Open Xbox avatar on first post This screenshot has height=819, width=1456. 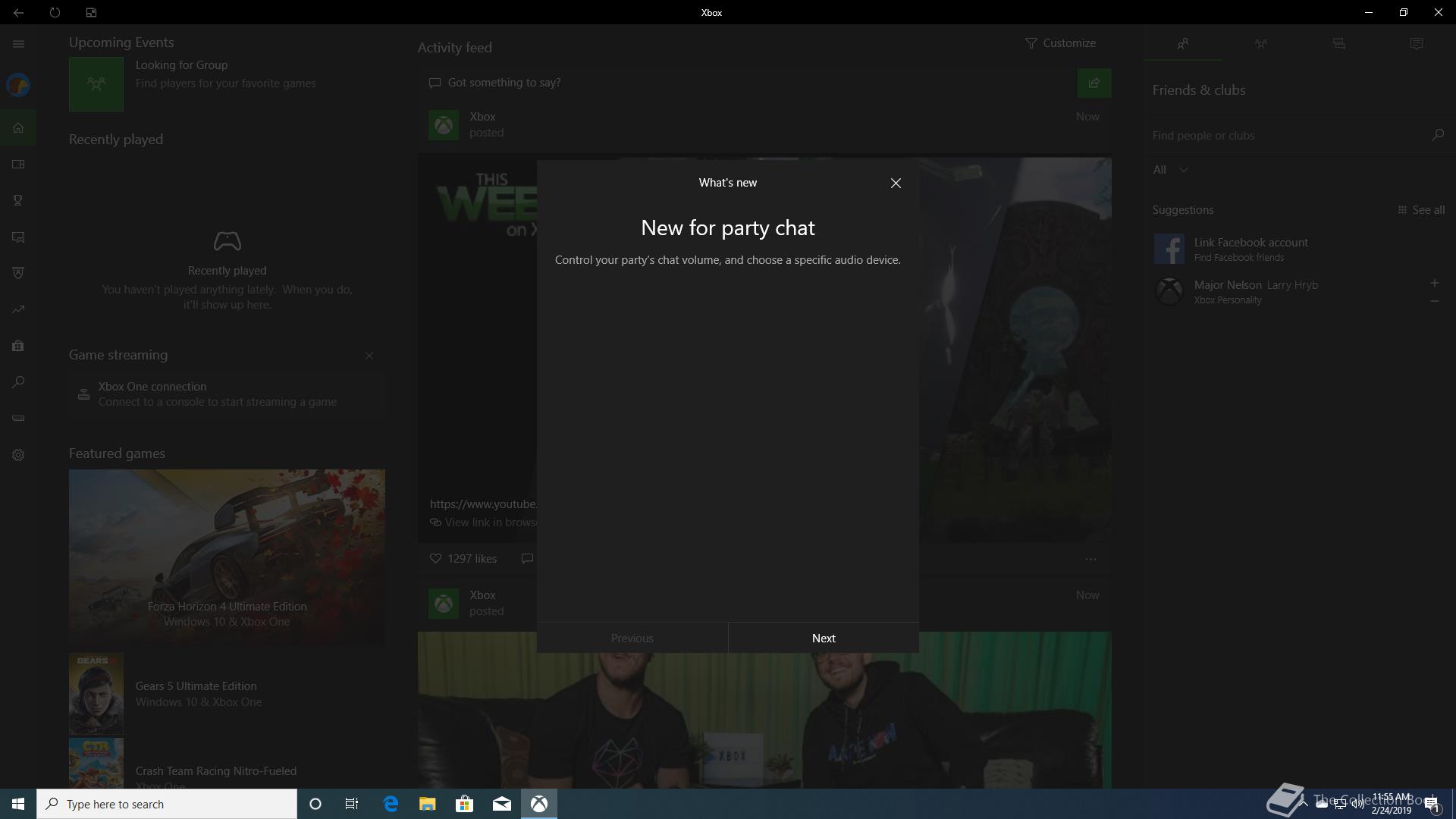[444, 125]
